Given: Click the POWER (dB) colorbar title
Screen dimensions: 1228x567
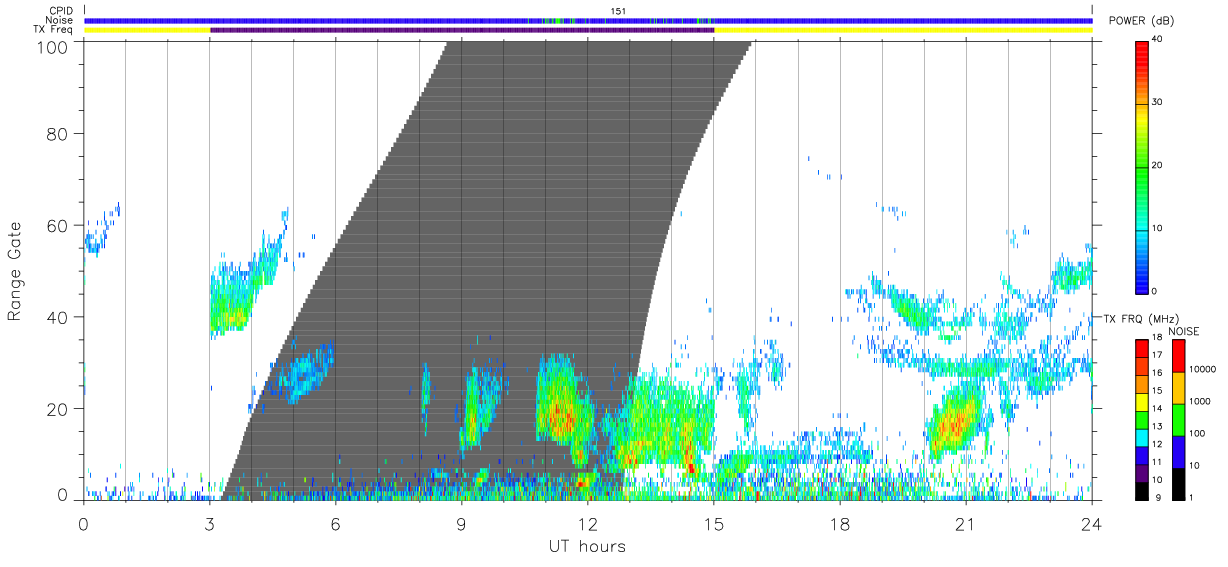Looking at the screenshot, I should pyautogui.click(x=1142, y=21).
